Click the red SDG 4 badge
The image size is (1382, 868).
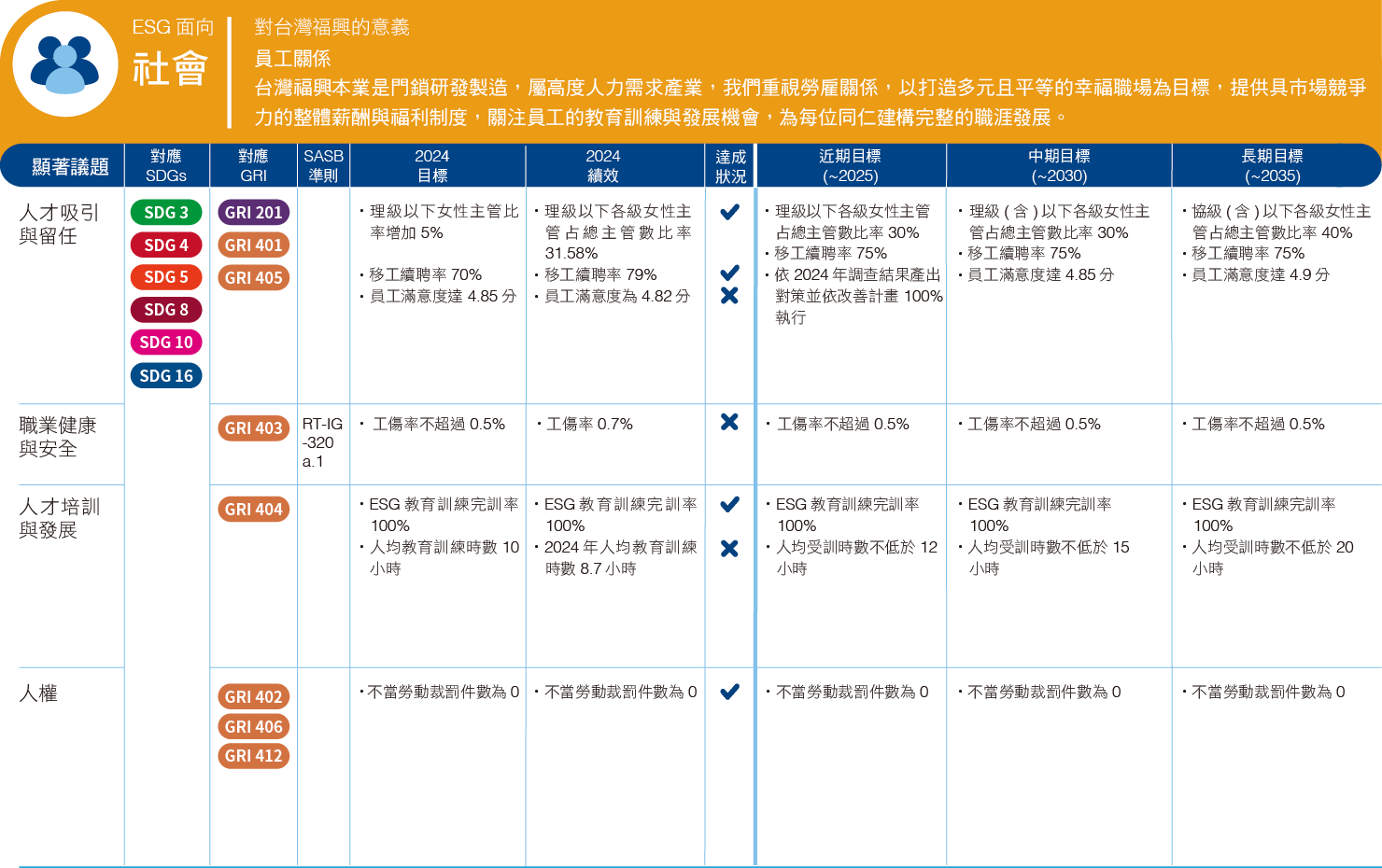[x=166, y=245]
